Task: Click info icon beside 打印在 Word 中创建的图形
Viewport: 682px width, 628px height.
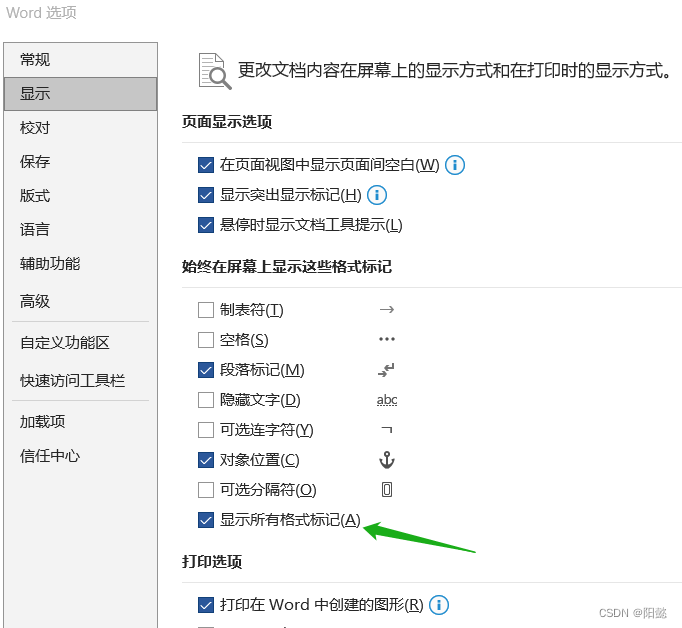Action: point(439,605)
